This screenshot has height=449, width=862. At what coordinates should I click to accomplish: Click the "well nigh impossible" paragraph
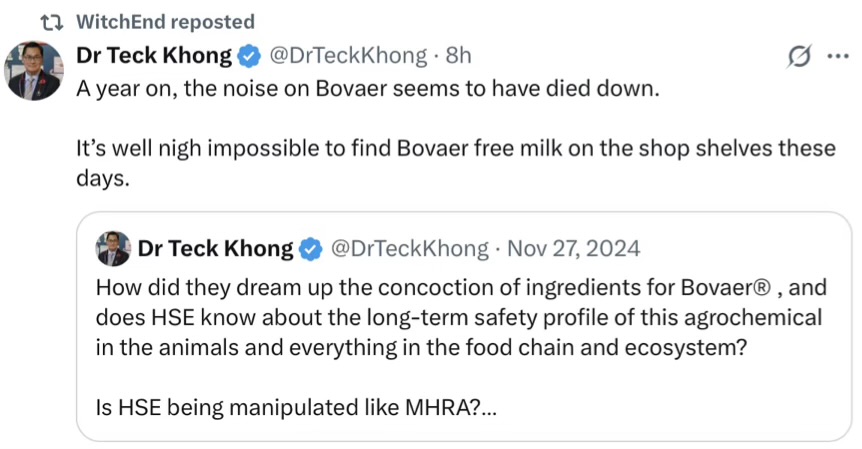[455, 148]
